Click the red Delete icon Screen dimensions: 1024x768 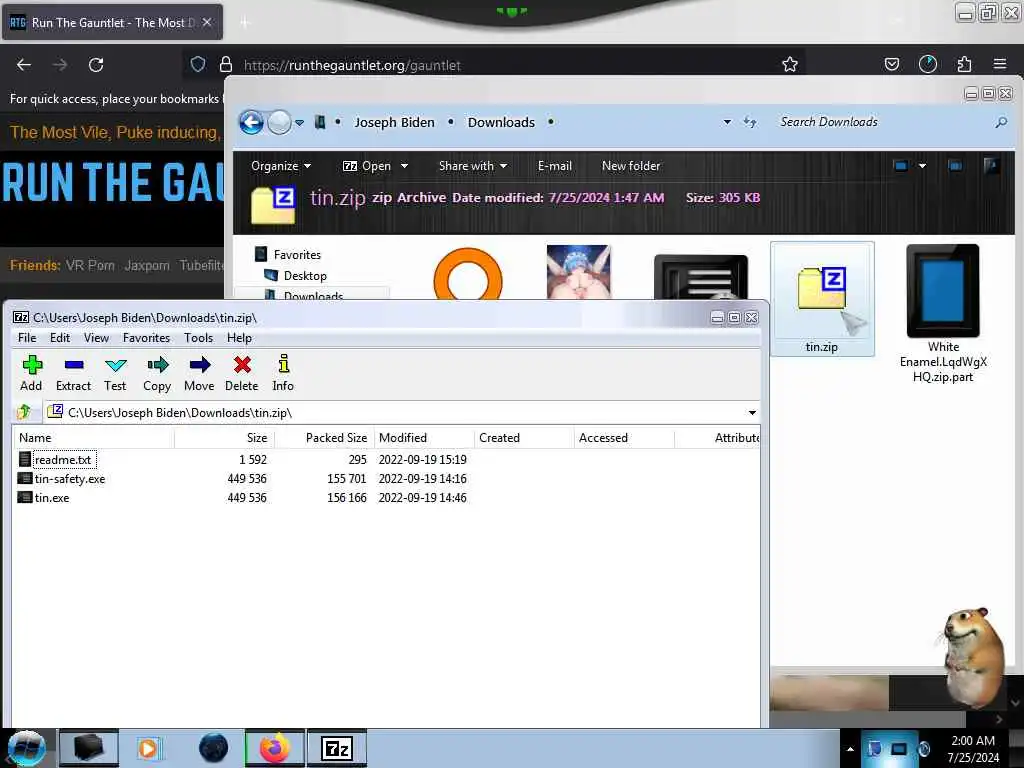tap(242, 373)
